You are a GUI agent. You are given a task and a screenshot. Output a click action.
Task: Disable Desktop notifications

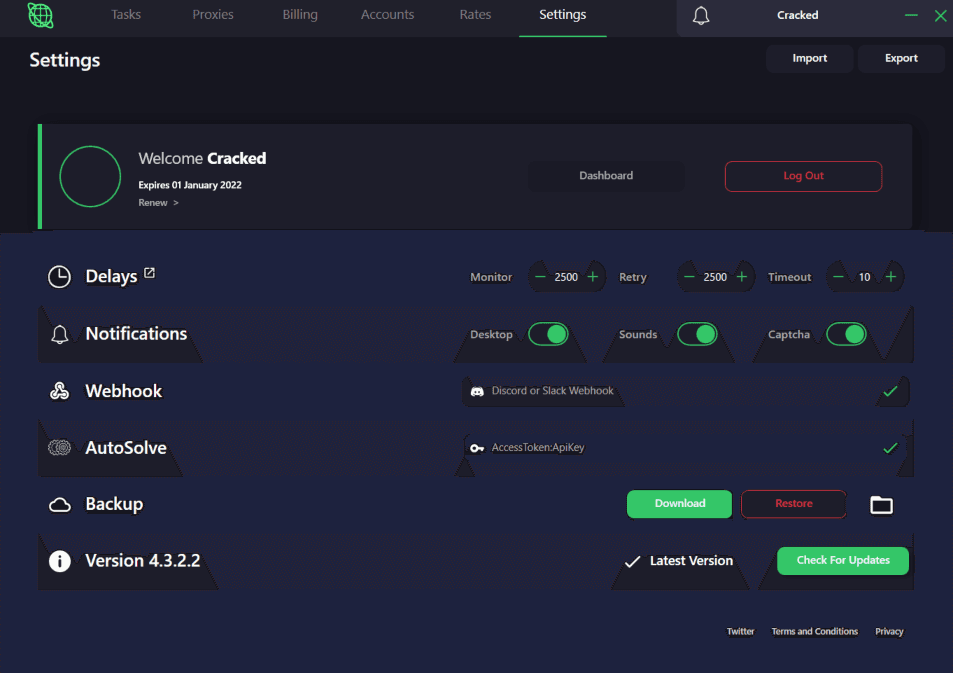click(x=548, y=334)
